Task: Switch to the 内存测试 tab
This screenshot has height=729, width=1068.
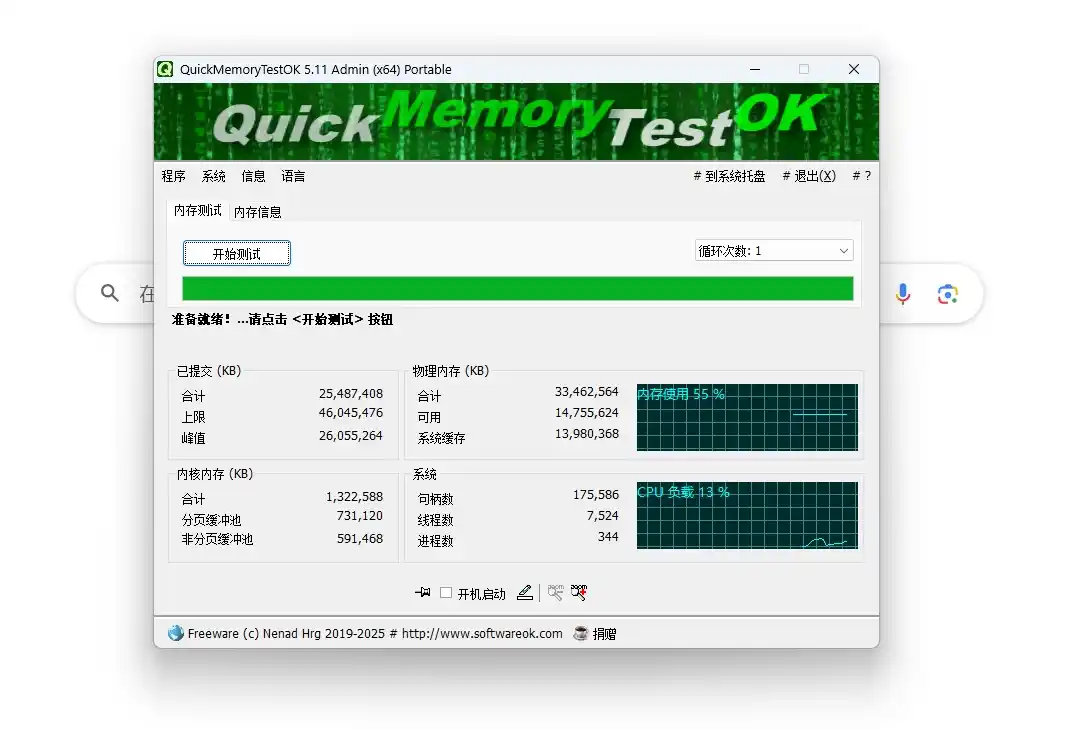Action: 198,211
